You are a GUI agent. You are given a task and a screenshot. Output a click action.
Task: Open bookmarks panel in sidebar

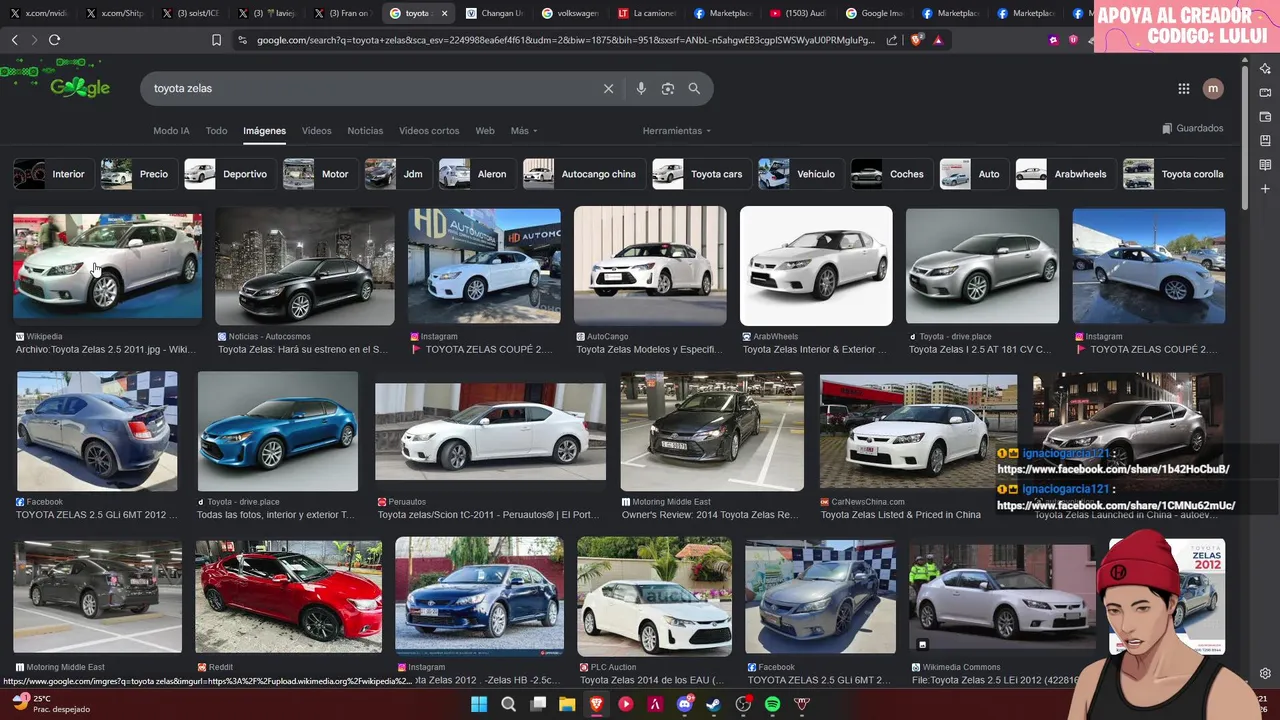(1265, 141)
